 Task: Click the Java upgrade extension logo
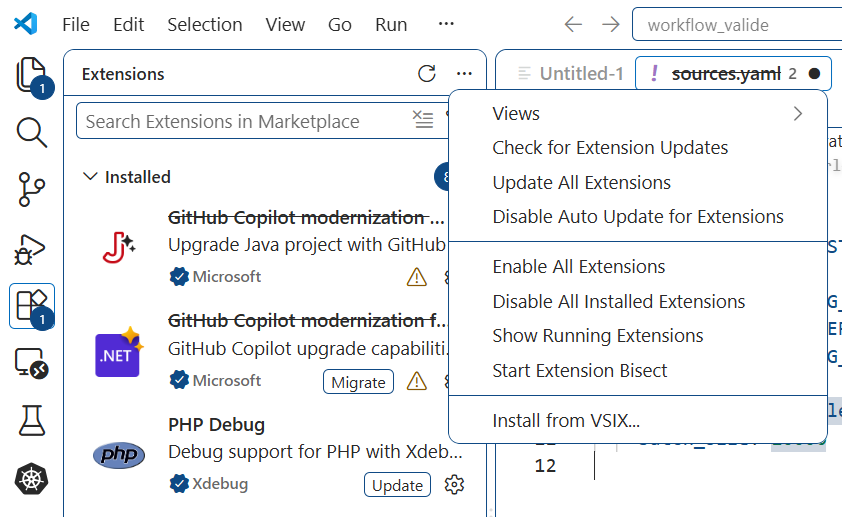click(119, 247)
